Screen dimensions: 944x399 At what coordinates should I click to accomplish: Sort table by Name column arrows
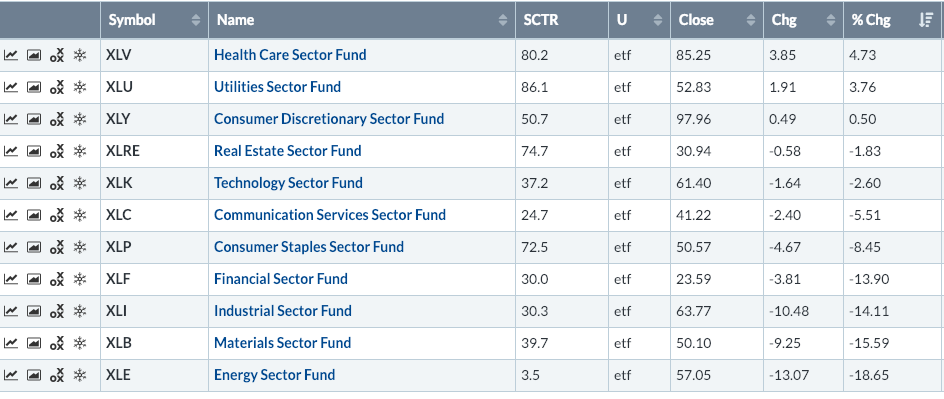(x=503, y=20)
